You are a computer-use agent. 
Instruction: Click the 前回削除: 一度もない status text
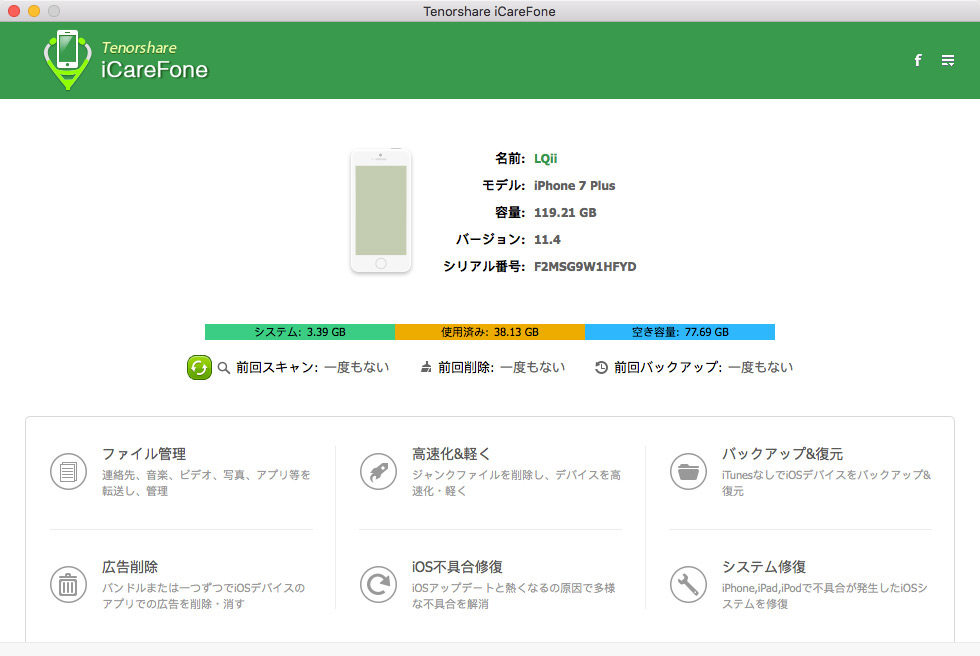(501, 367)
